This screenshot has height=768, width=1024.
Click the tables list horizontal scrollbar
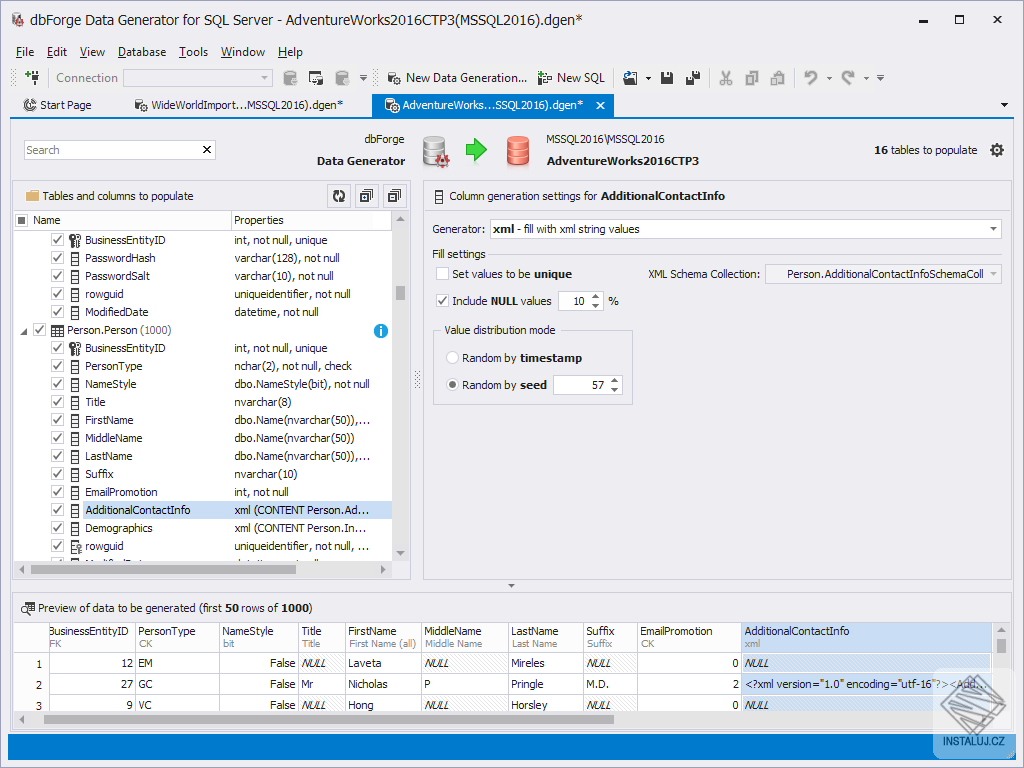pos(163,569)
